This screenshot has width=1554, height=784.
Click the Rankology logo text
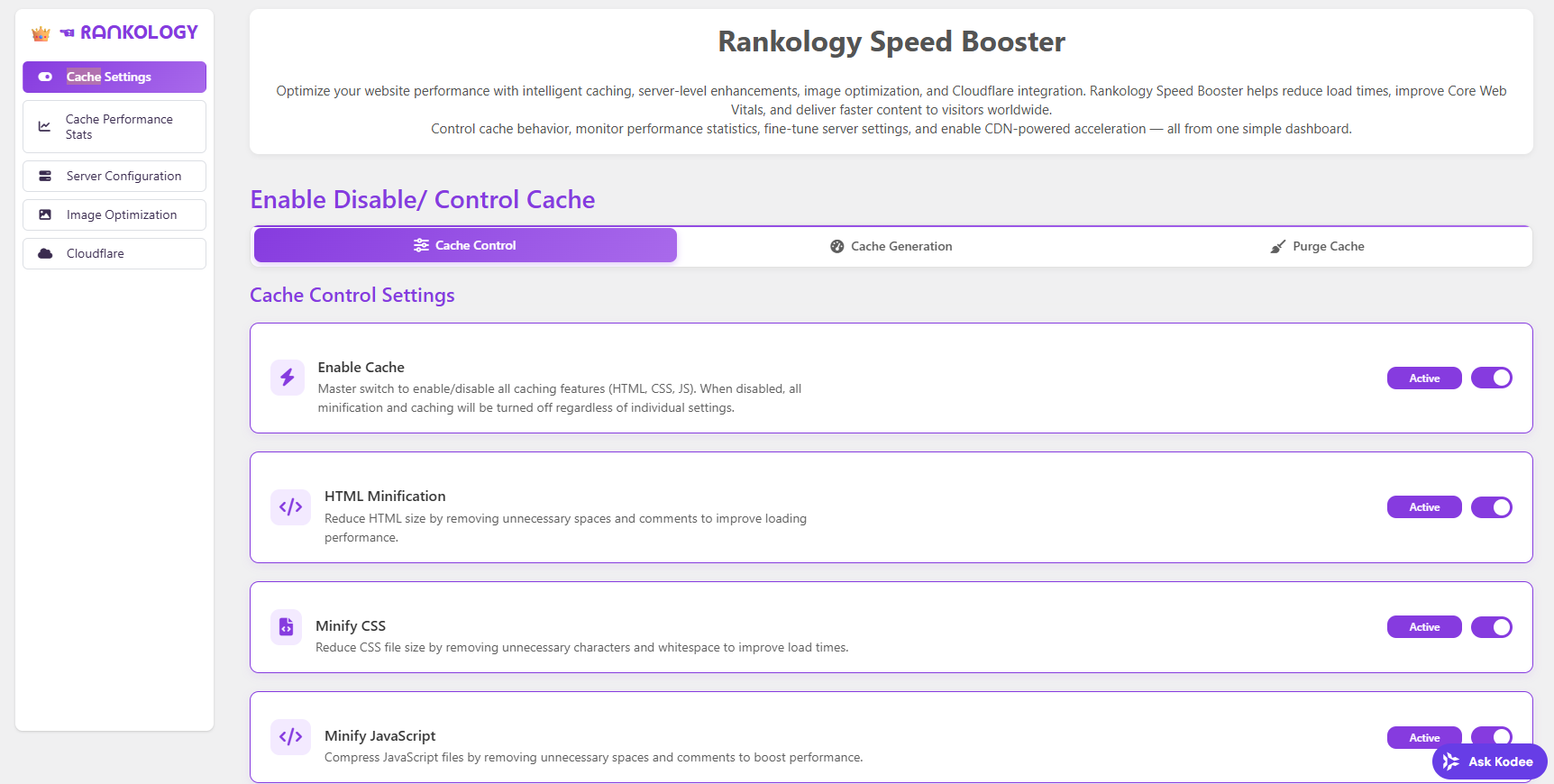click(x=138, y=32)
